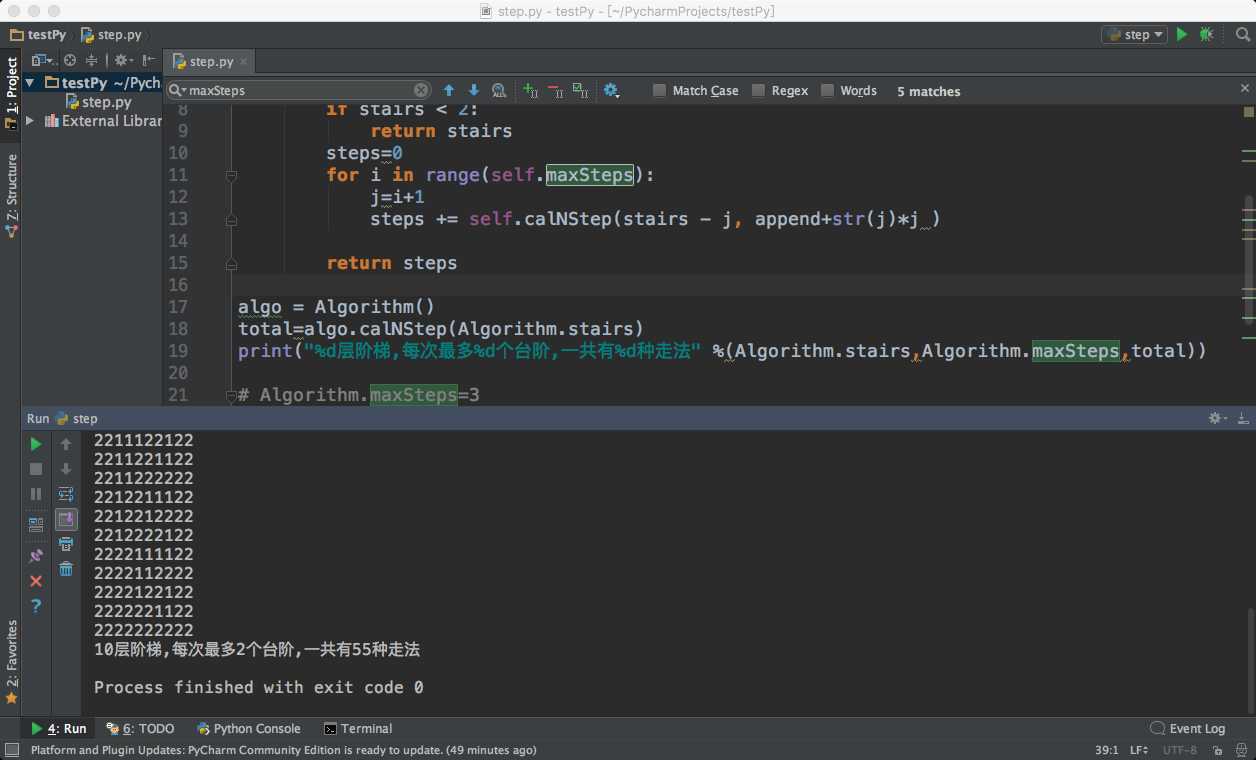
Task: Open the 6: TODO tool window tab
Action: pos(140,729)
